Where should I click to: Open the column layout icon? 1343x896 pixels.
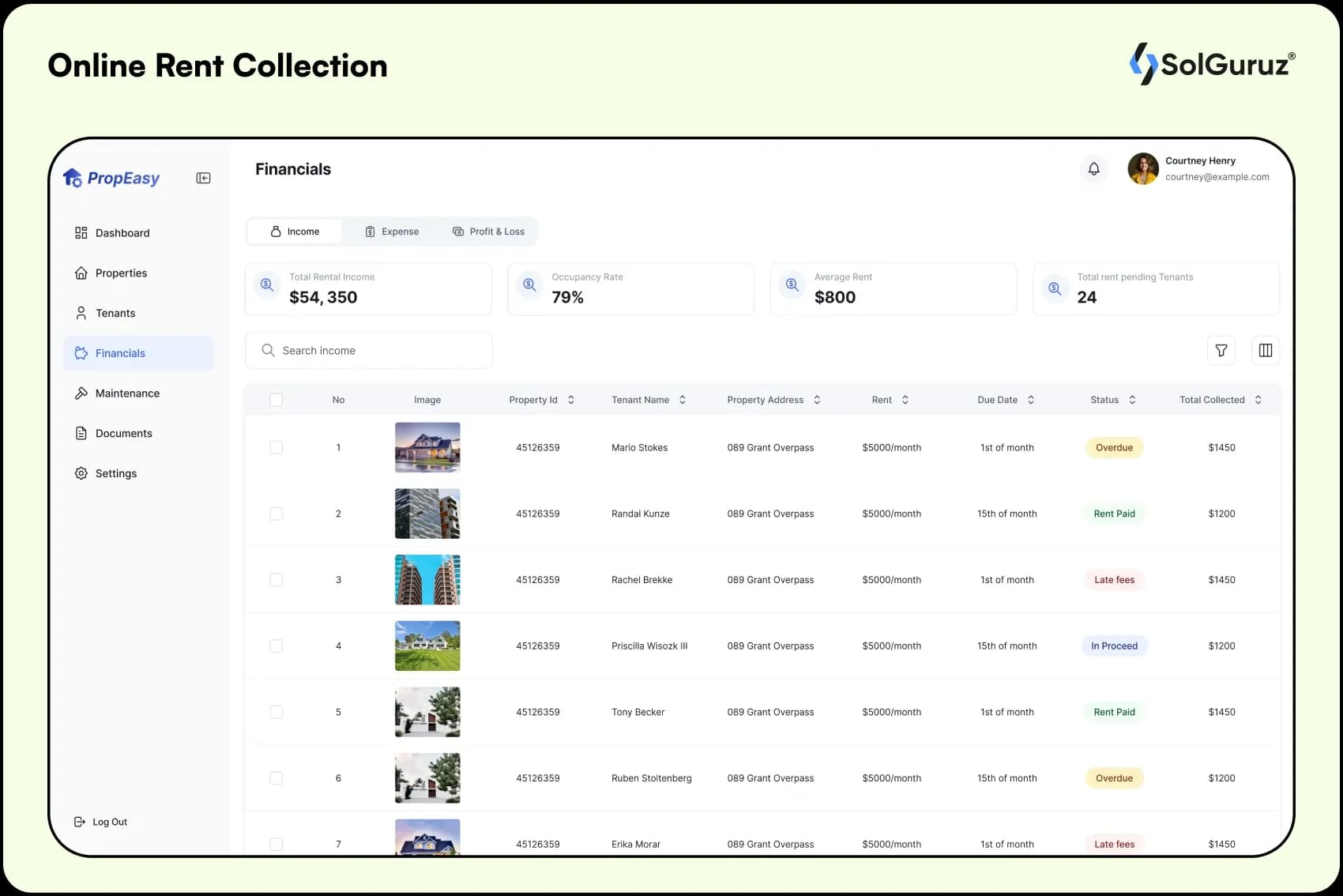[1265, 350]
